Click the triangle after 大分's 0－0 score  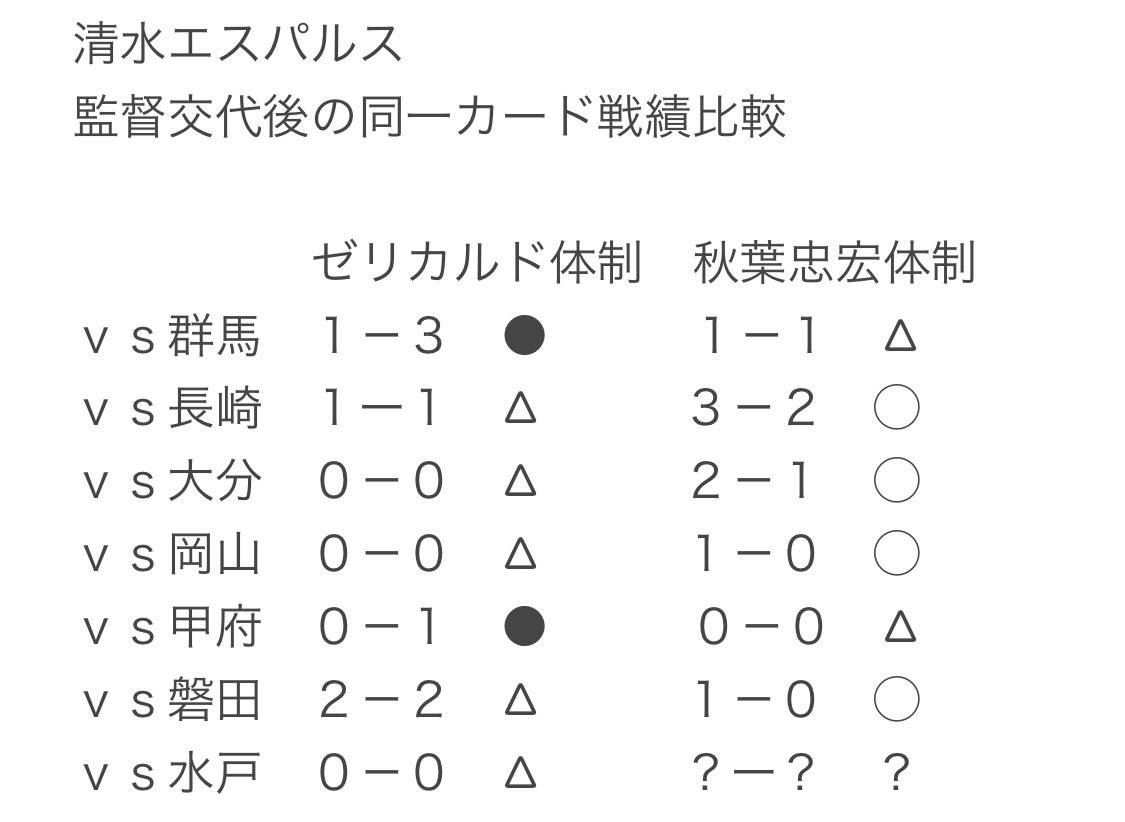(520, 483)
